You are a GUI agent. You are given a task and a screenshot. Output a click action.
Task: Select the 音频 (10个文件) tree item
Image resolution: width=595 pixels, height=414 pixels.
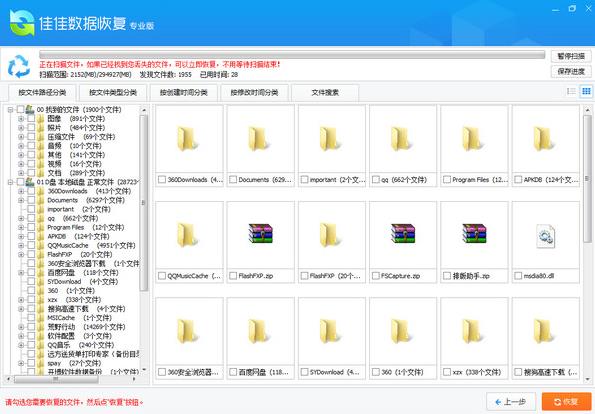click(74, 146)
